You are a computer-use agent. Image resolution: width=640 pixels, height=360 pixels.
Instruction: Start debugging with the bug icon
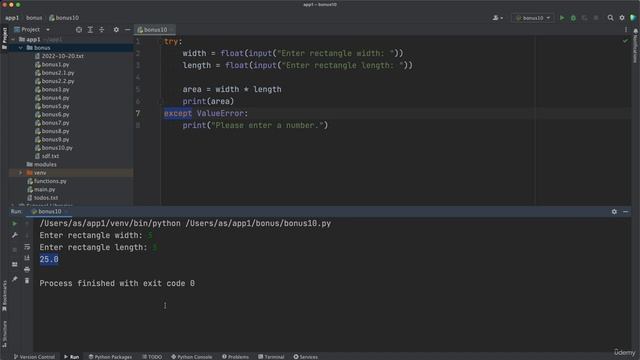coord(573,18)
